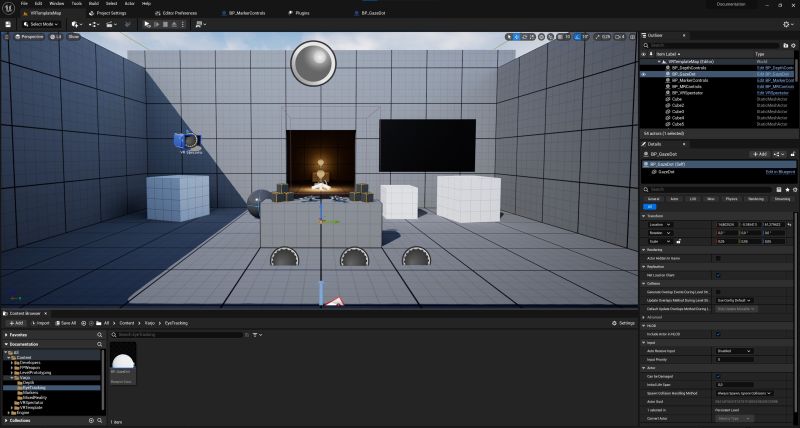Toggle Net Load on Client checkbox

[x=718, y=275]
